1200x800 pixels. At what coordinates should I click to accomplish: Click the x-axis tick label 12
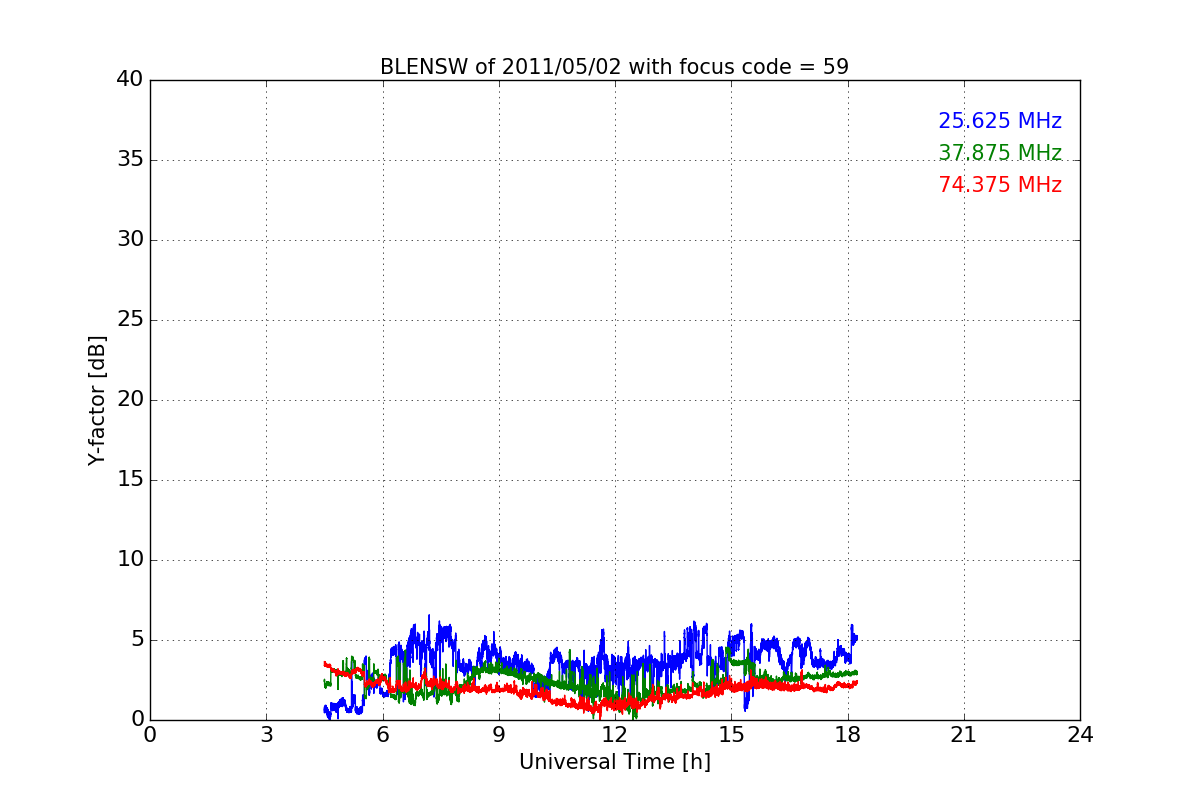point(615,734)
